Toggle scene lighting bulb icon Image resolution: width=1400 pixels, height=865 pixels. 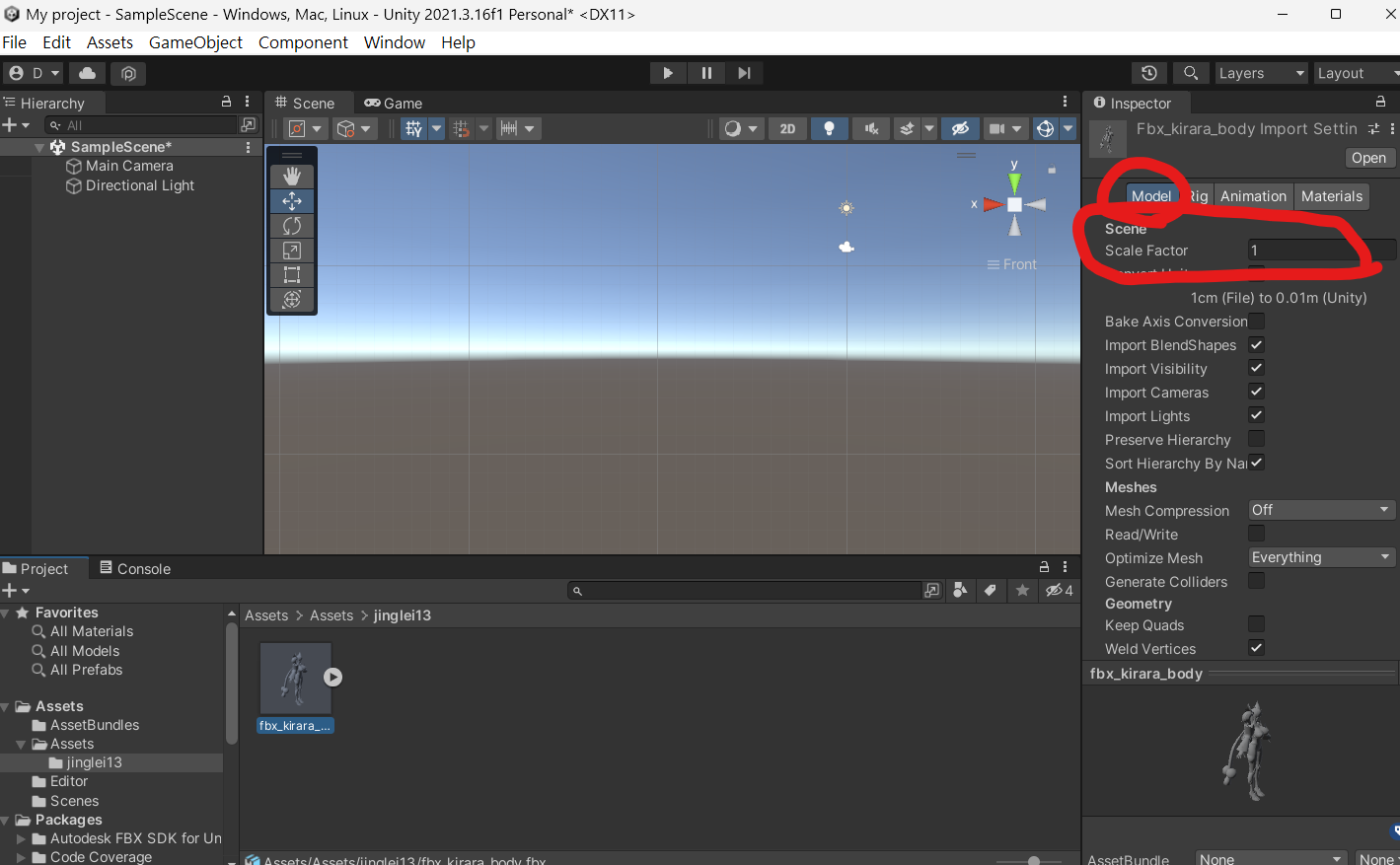829,129
